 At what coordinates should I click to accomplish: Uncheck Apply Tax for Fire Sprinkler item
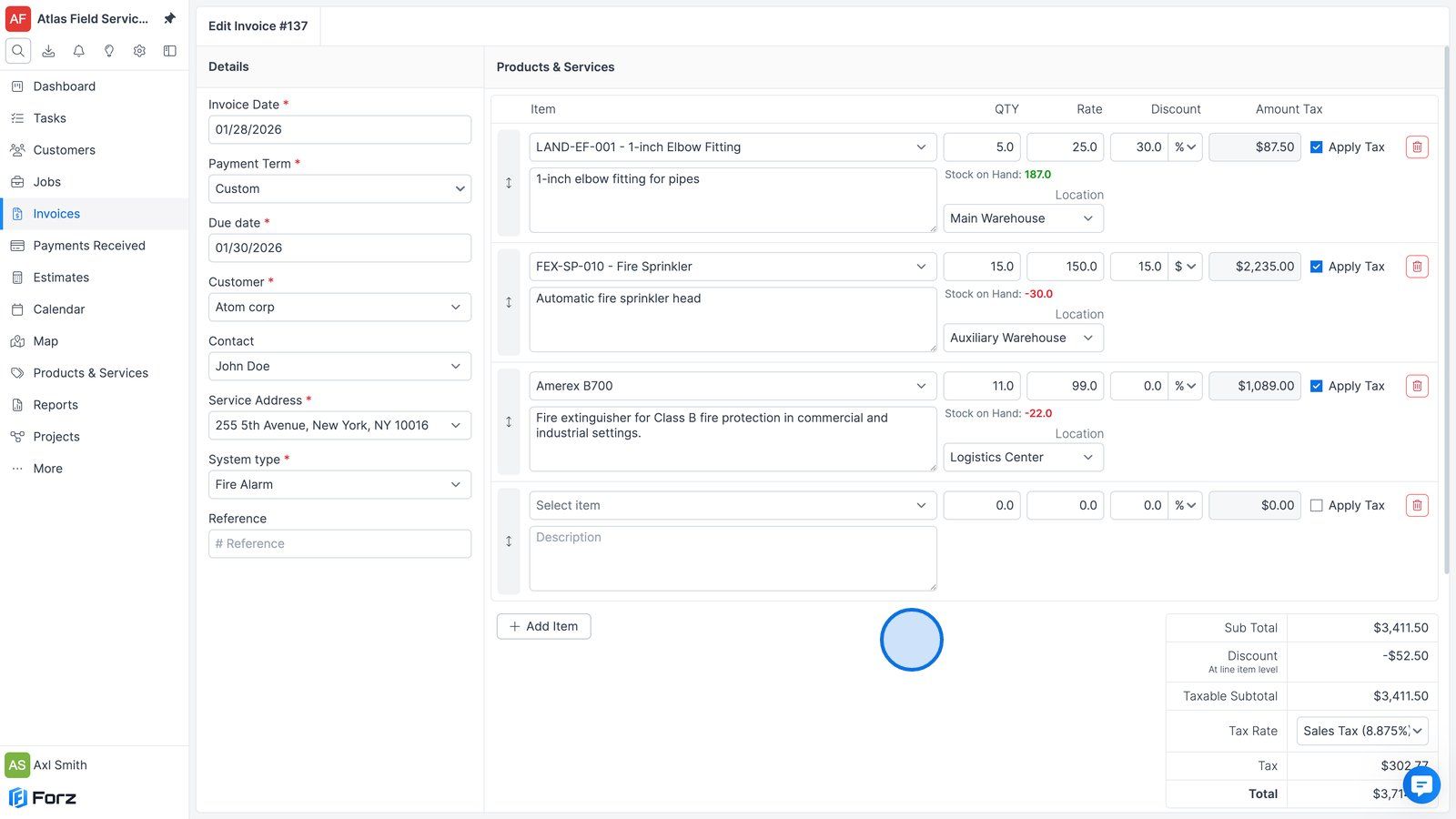coord(1316,267)
